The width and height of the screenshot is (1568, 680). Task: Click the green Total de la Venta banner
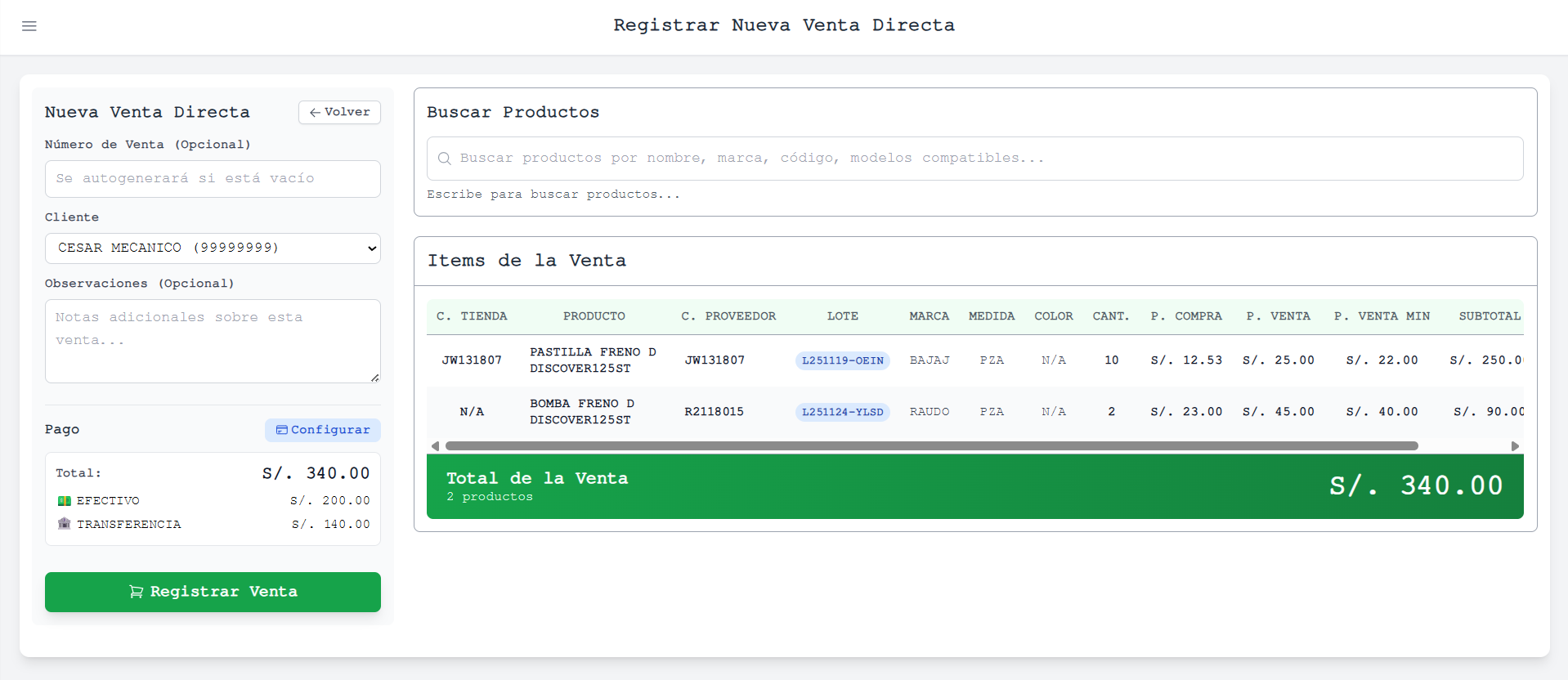pos(974,486)
